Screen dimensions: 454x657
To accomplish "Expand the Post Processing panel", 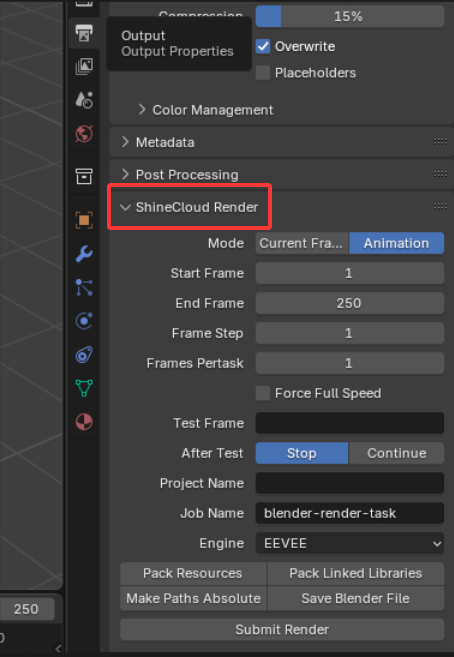I will (x=125, y=174).
